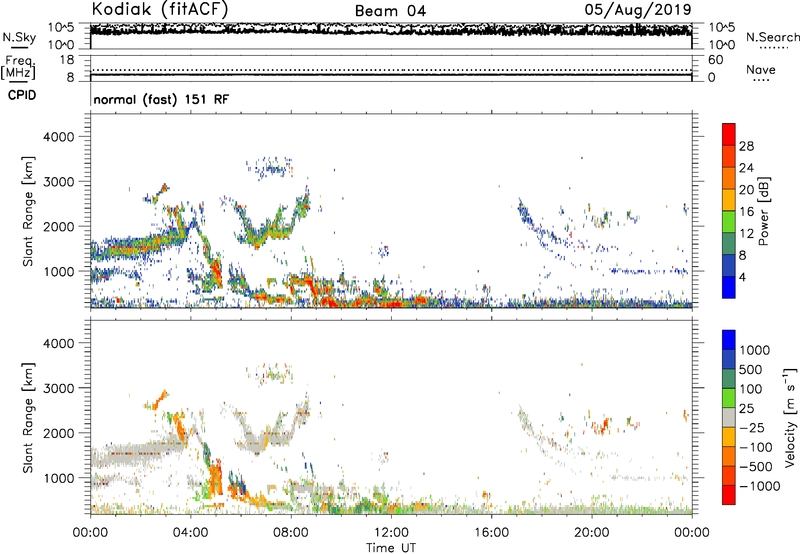Click the "18" tick of the frequency axis

67,60
